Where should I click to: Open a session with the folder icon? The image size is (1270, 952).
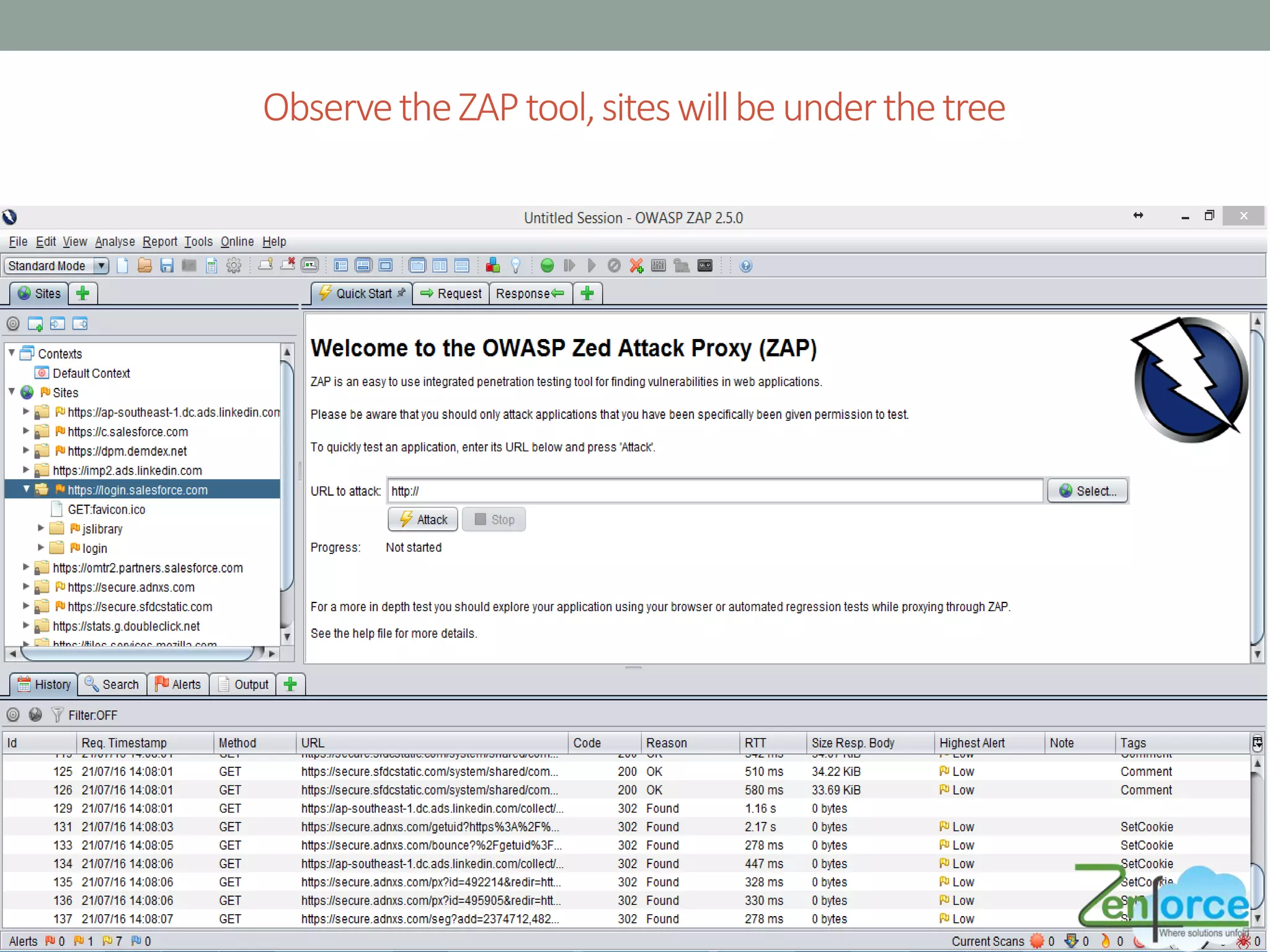click(144, 266)
